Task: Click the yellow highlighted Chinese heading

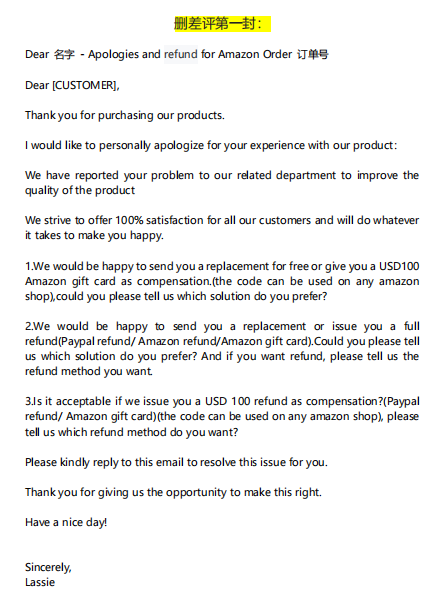Action: point(222,24)
